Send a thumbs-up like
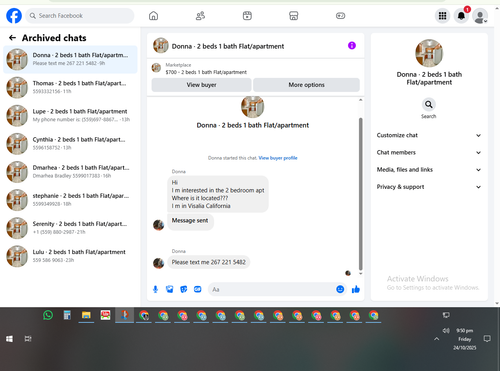500x371 pixels. (x=356, y=289)
